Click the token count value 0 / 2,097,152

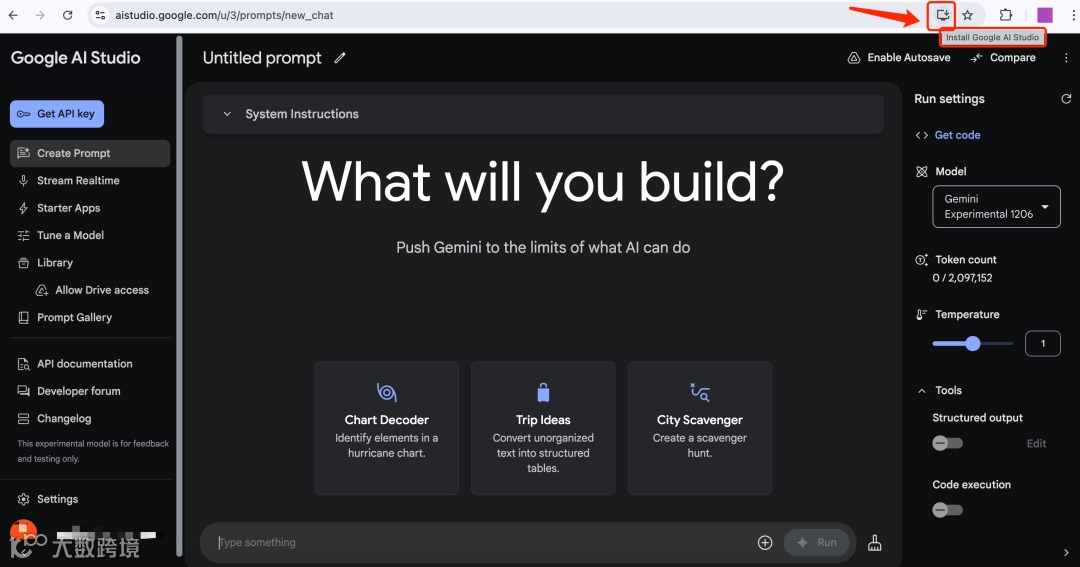pos(962,278)
